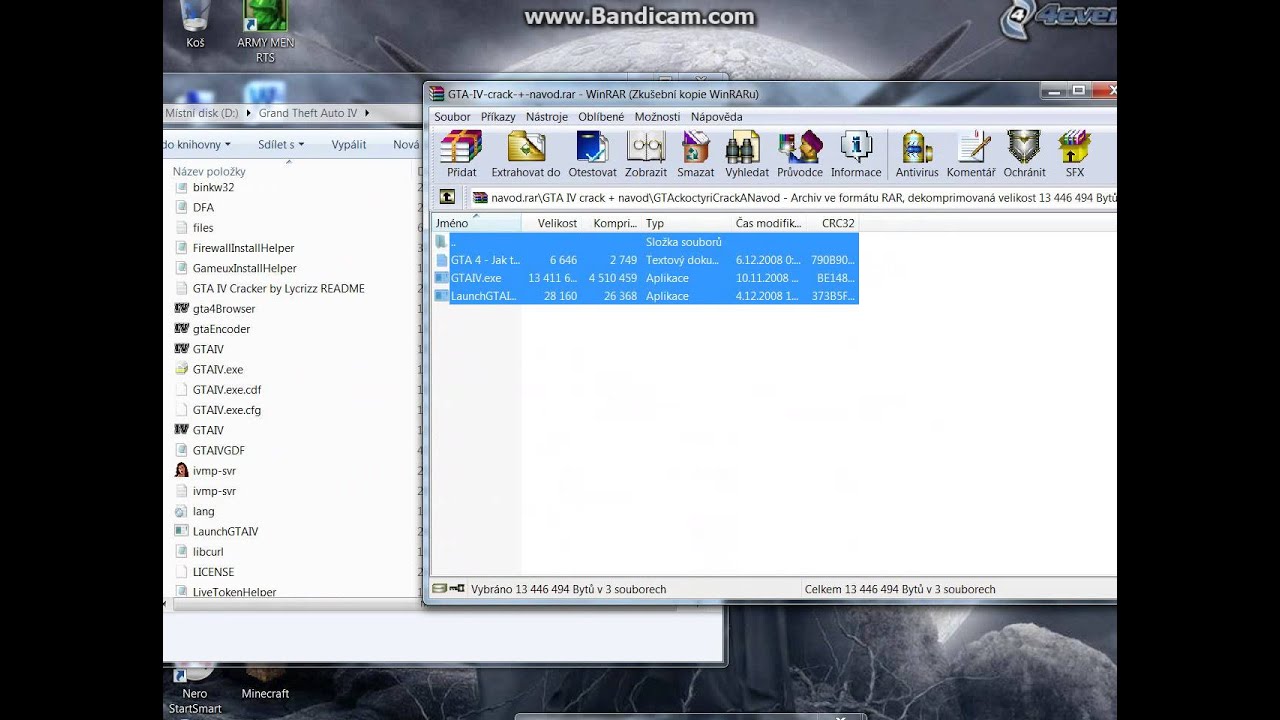Click Grand Theft Auto IV breadcrumb in Explorer
This screenshot has width=1280, height=720.
307,113
